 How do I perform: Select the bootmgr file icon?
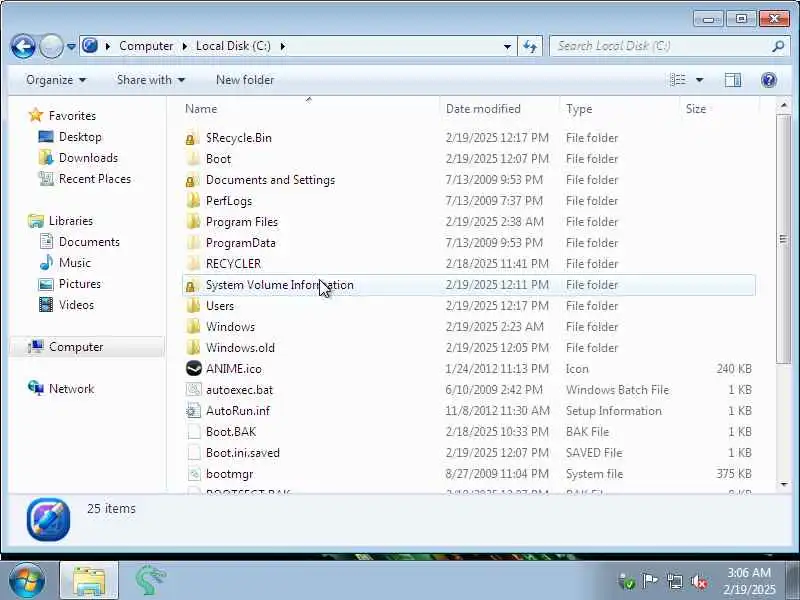coord(194,473)
